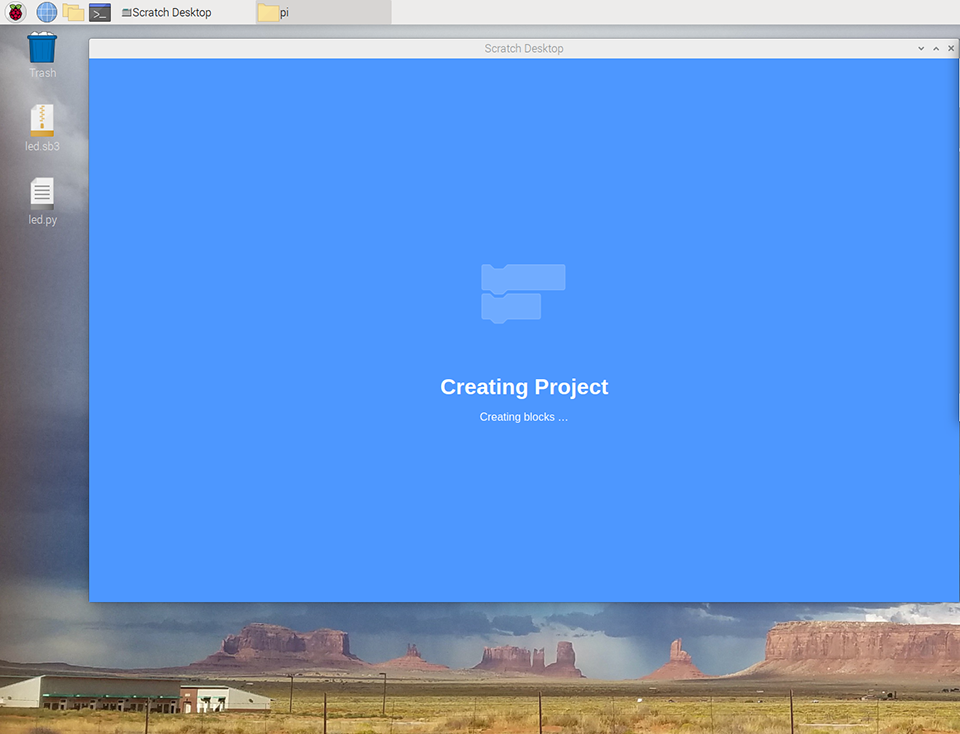Screen dimensions: 960x734
Task: Launch the web browser globe icon
Action: click(47, 12)
